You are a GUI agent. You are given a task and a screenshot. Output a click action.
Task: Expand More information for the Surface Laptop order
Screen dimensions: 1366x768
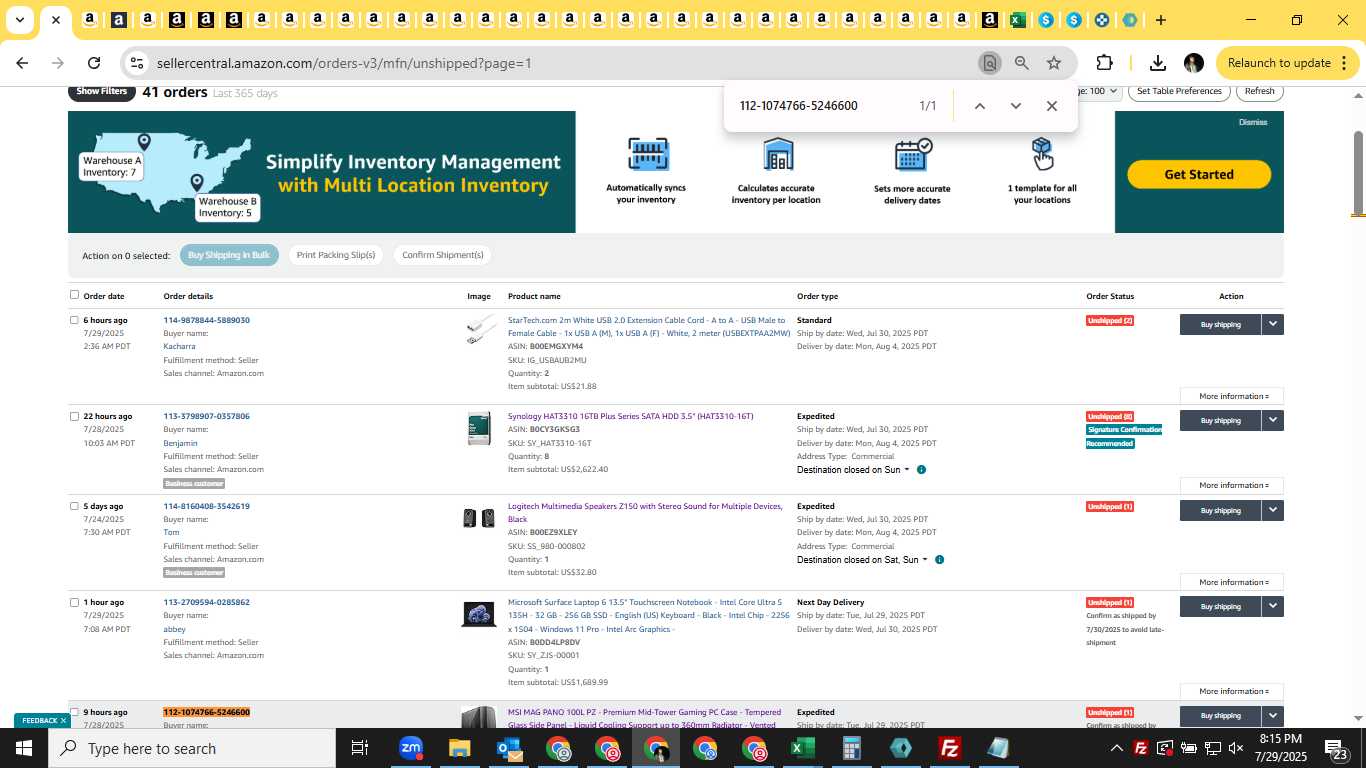tap(1232, 691)
